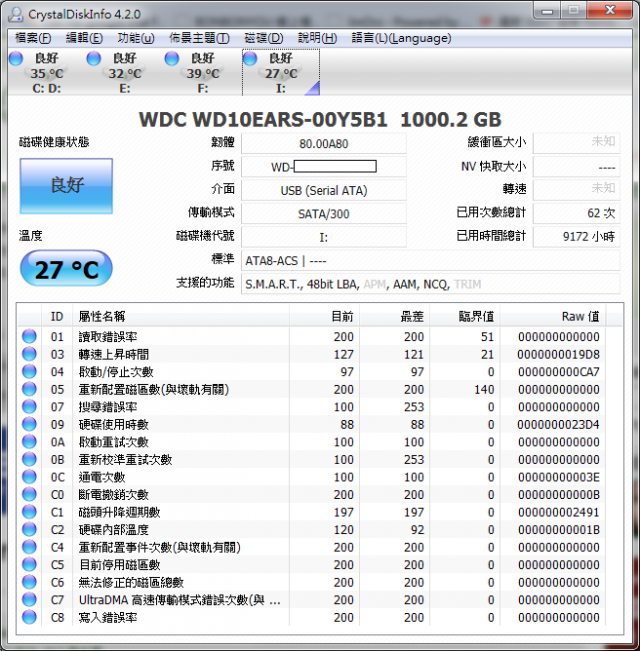Click the supported features field S.M.A.R.T.
Image resolution: width=640 pixels, height=652 pixels.
[431, 284]
